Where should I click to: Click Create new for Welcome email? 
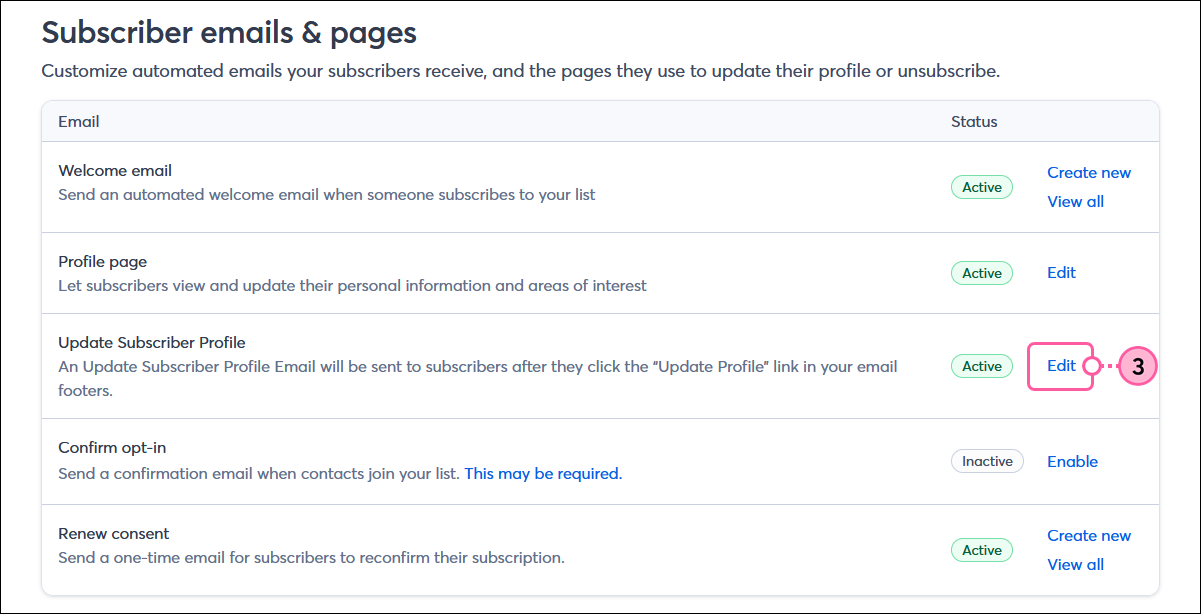pyautogui.click(x=1088, y=172)
